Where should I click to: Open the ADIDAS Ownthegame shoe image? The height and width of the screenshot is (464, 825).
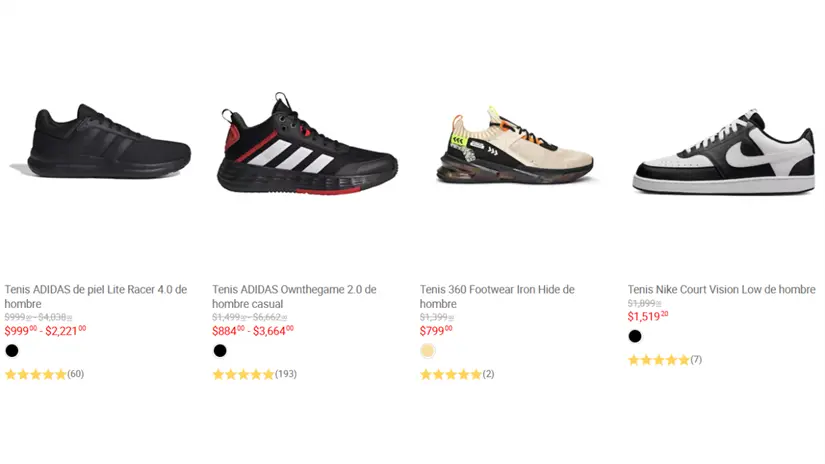307,145
